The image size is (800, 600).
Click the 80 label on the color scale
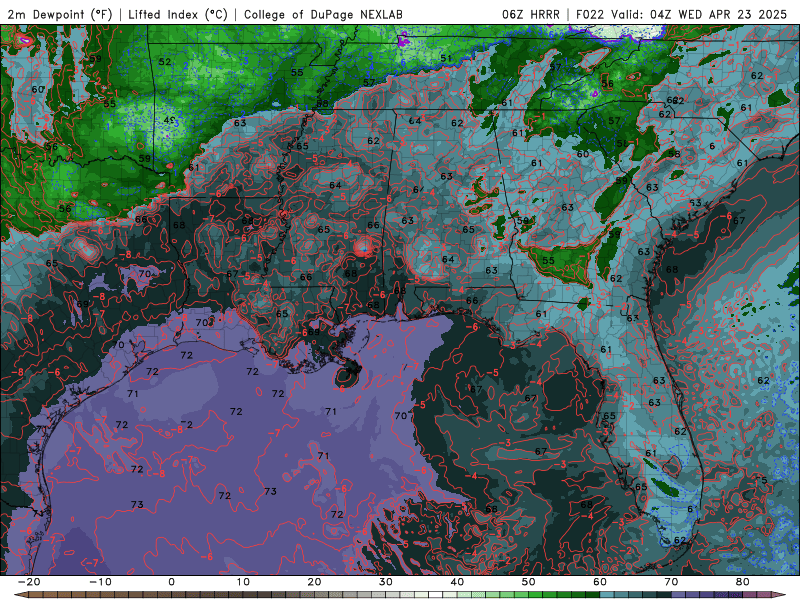743,582
